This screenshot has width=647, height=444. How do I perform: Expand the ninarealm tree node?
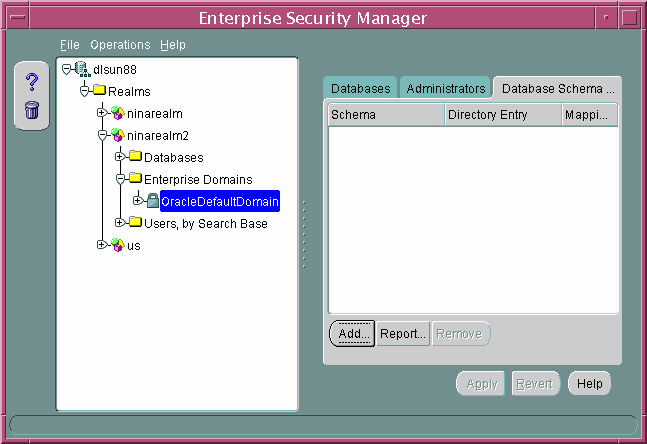(x=102, y=113)
